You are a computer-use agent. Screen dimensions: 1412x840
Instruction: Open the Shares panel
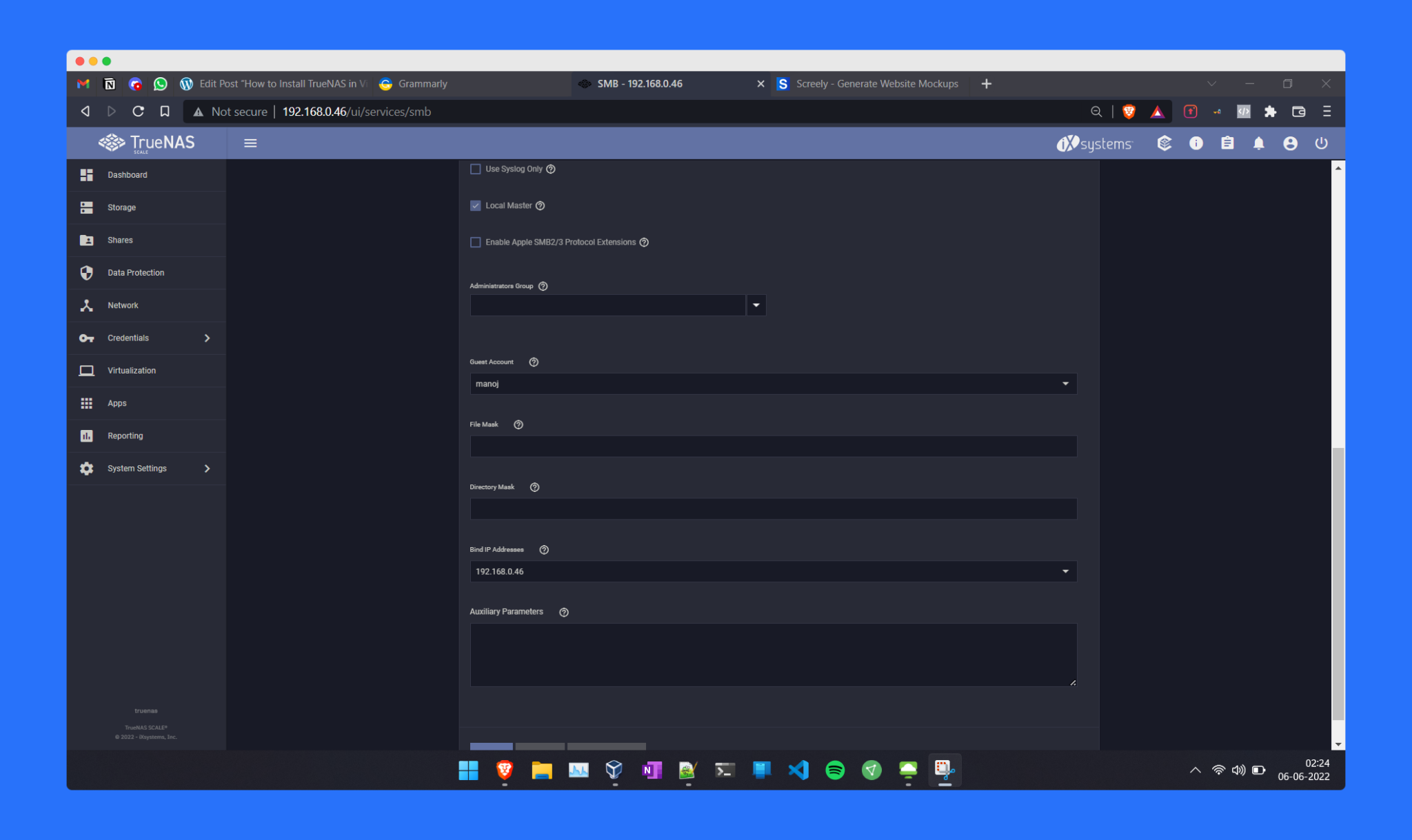119,240
